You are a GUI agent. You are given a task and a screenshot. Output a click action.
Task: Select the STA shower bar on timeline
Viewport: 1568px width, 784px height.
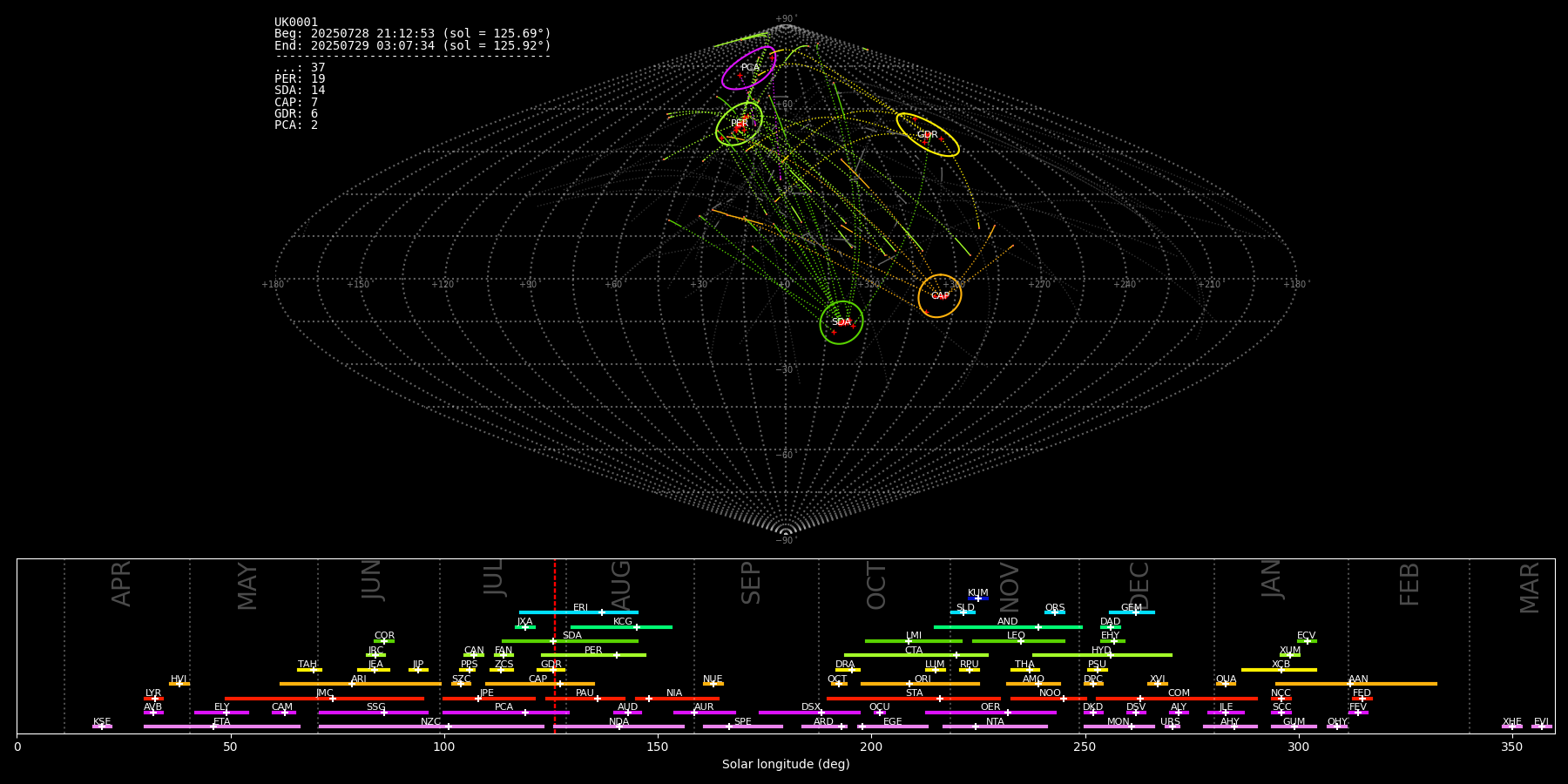[x=914, y=699]
